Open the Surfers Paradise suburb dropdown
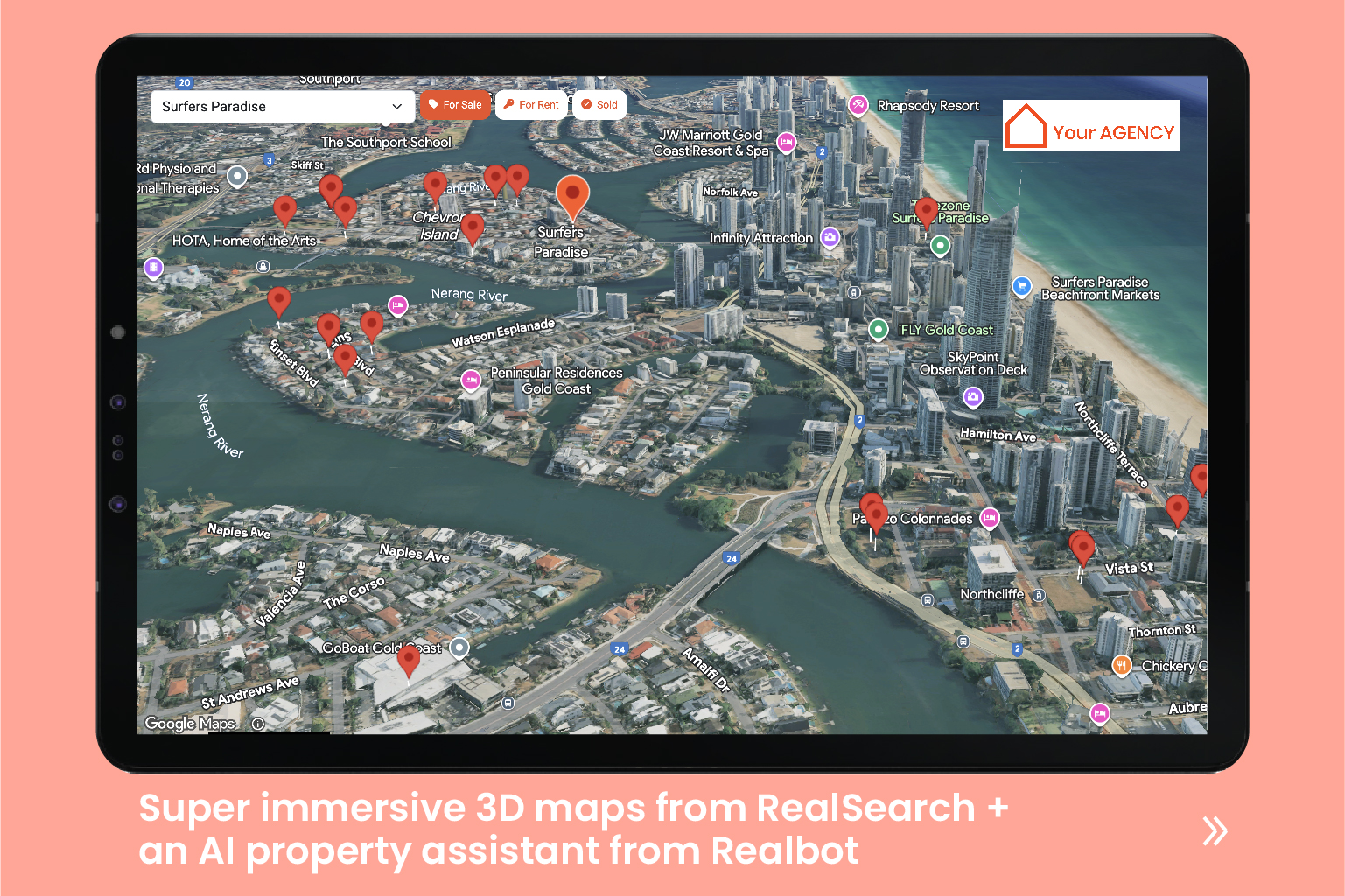Screen dimensions: 1345x896 coord(282,107)
